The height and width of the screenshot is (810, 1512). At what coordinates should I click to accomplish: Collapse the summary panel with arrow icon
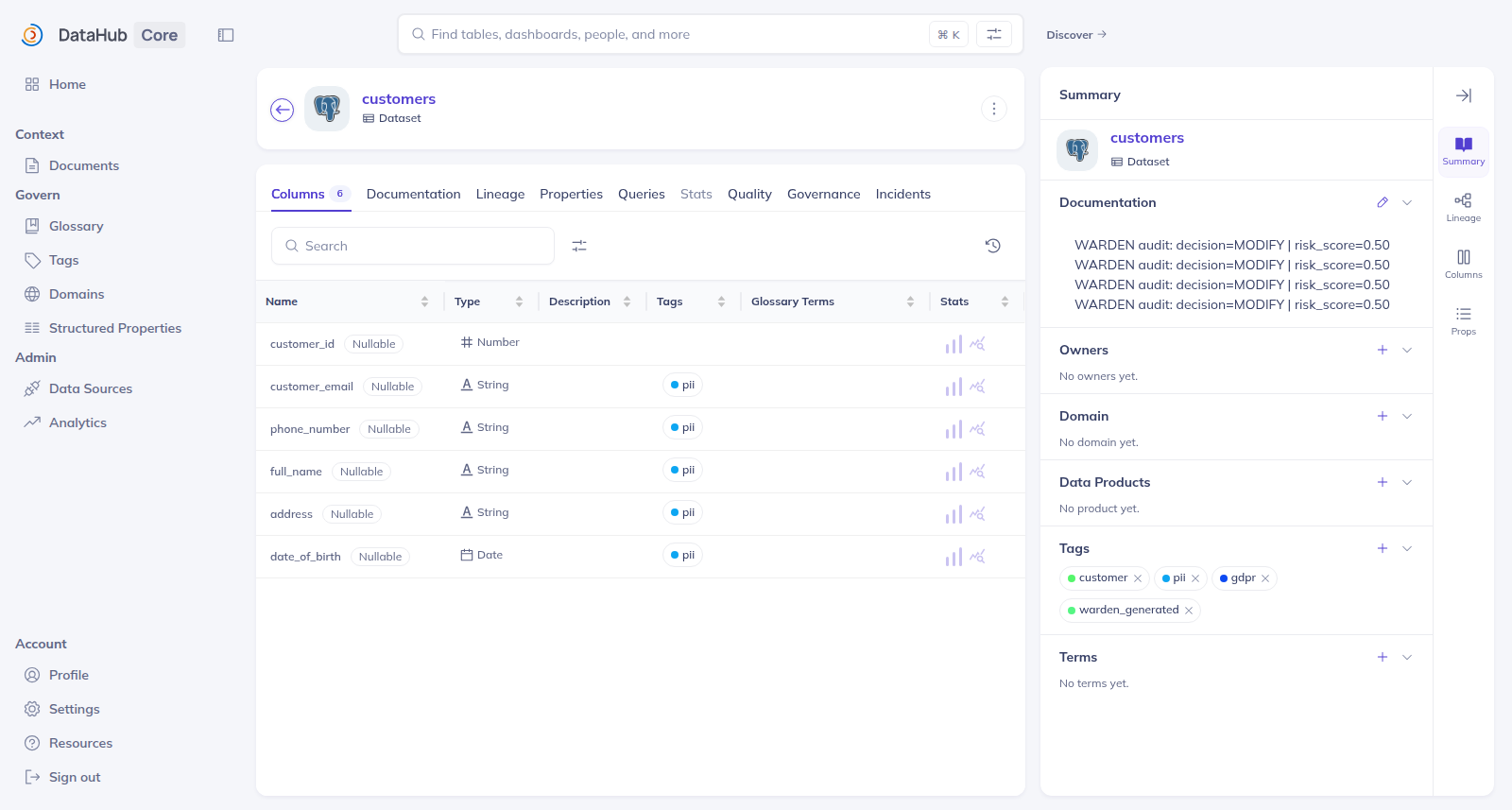(x=1463, y=95)
